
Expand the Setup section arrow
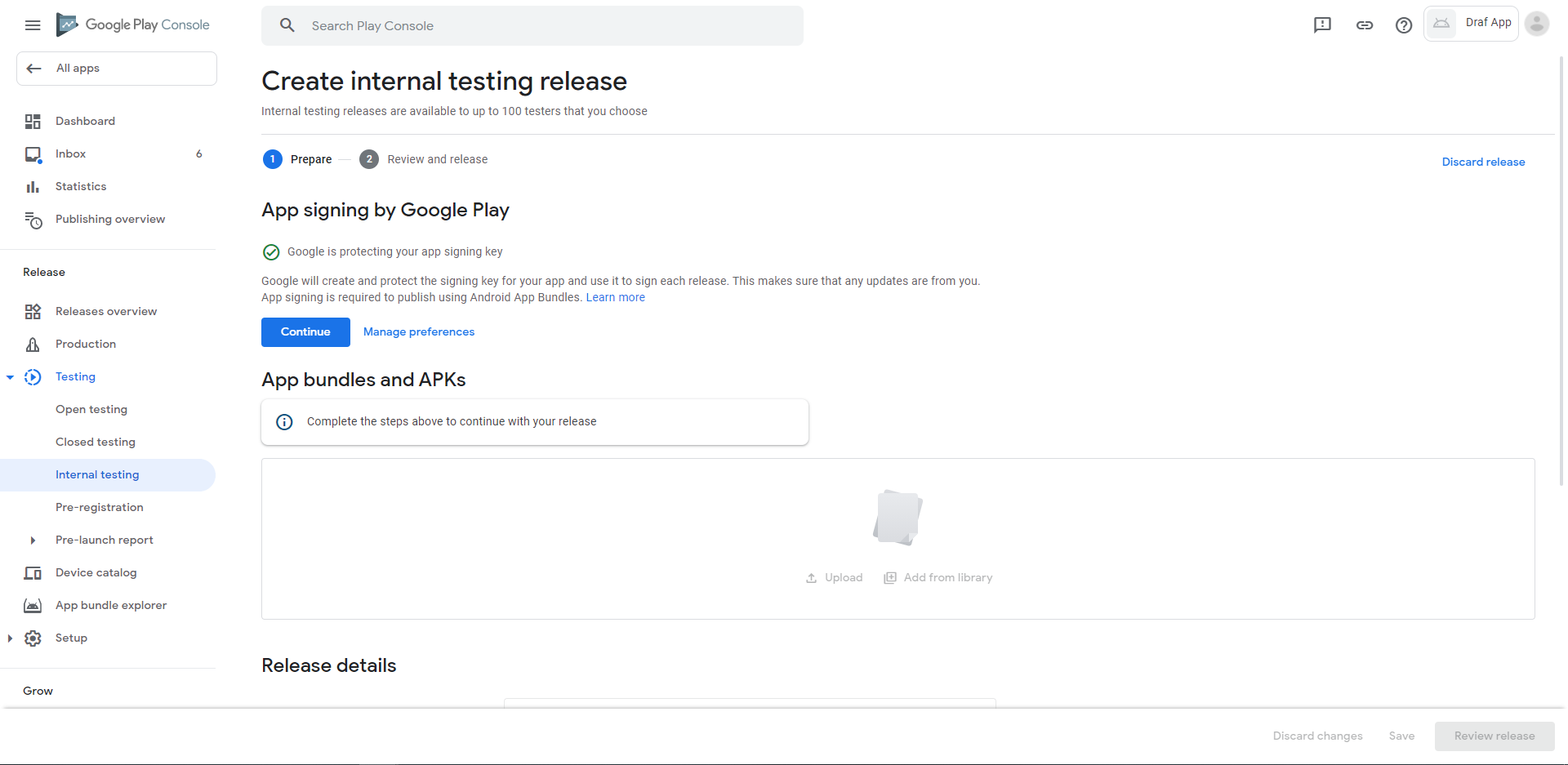tap(10, 638)
